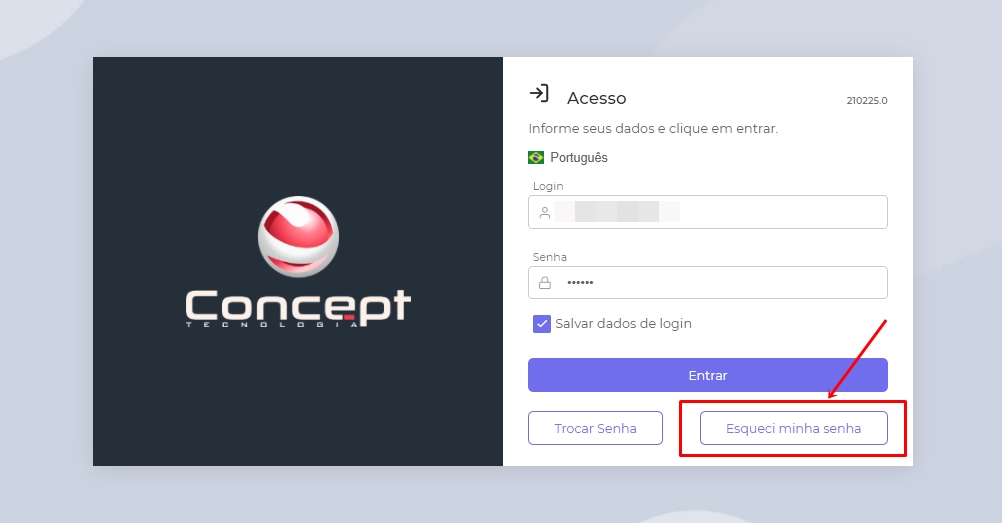Viewport: 1002px width, 523px height.
Task: Click the Brazilian flag icon
Action: point(536,157)
